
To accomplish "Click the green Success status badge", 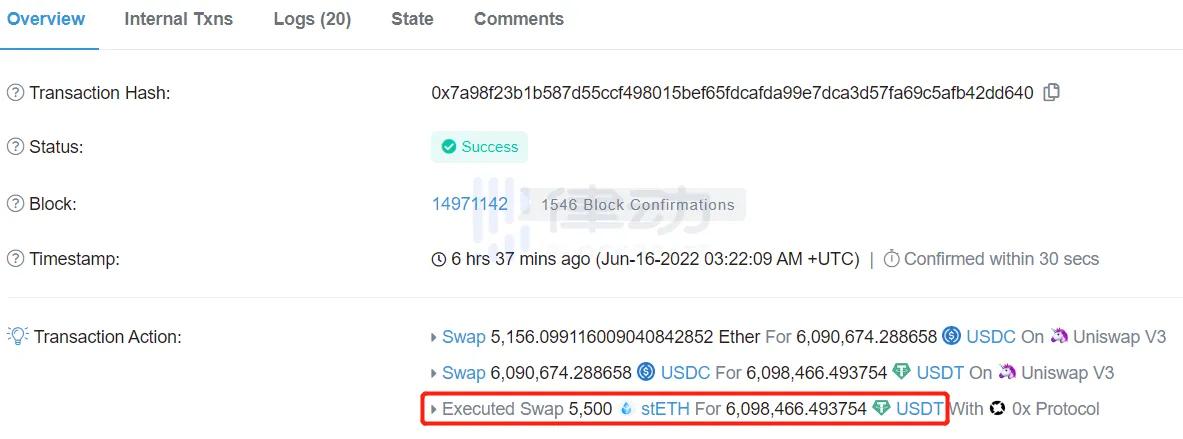I will [x=479, y=147].
